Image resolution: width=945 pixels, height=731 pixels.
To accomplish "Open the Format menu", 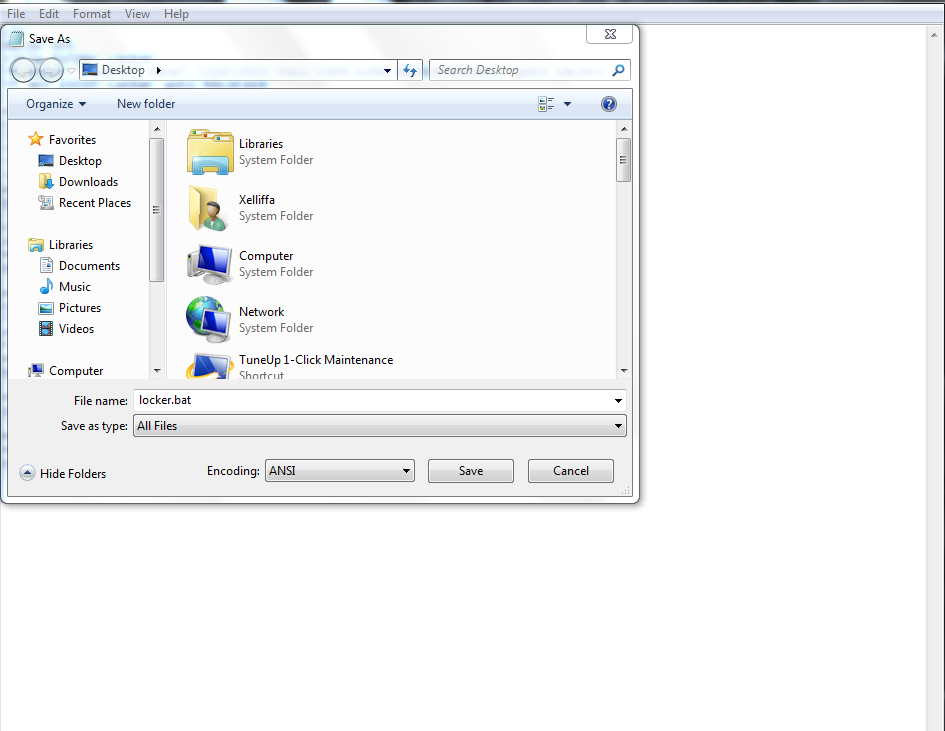I will click(91, 13).
